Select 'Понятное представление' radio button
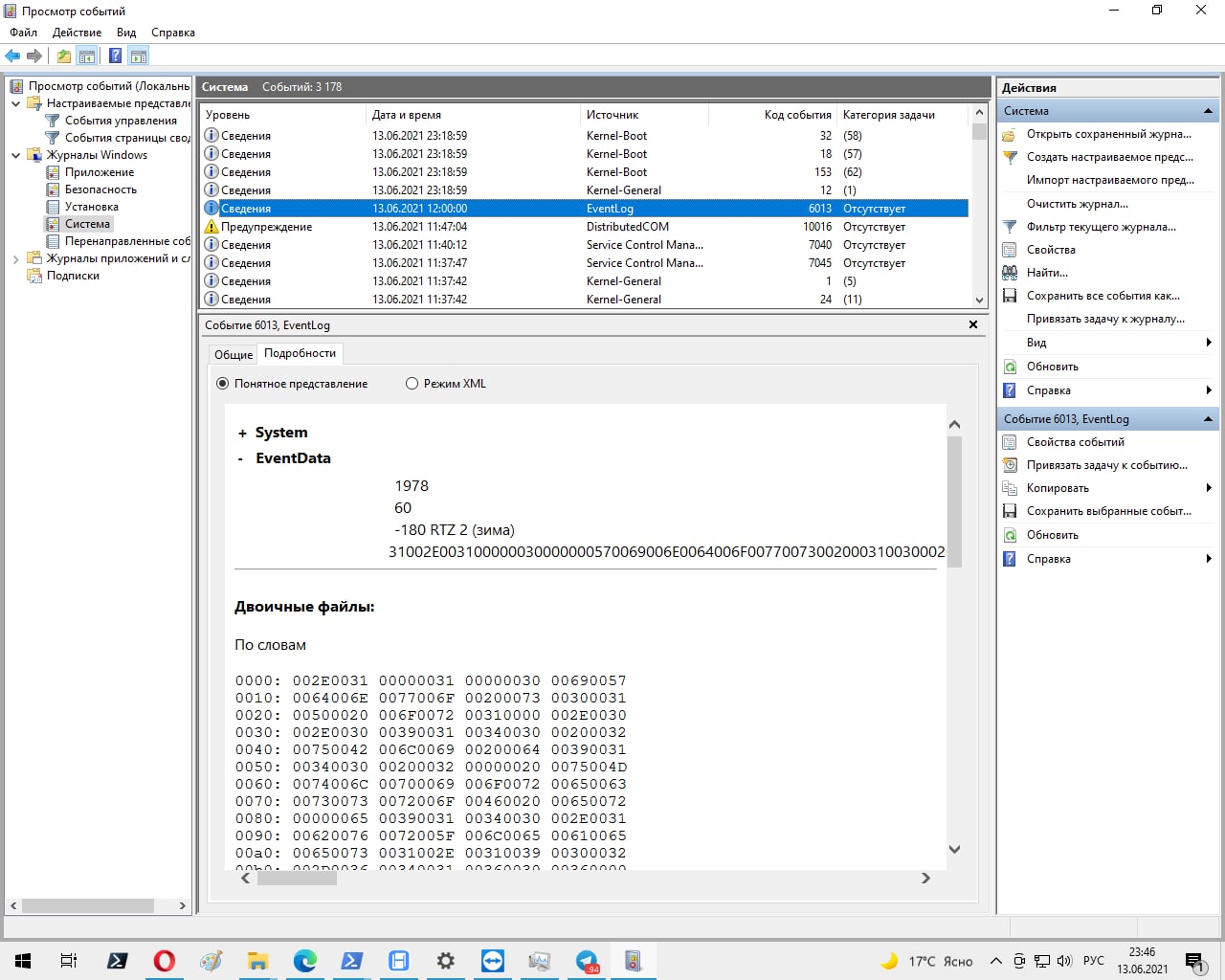Screen dimensions: 1225x980 [223, 384]
